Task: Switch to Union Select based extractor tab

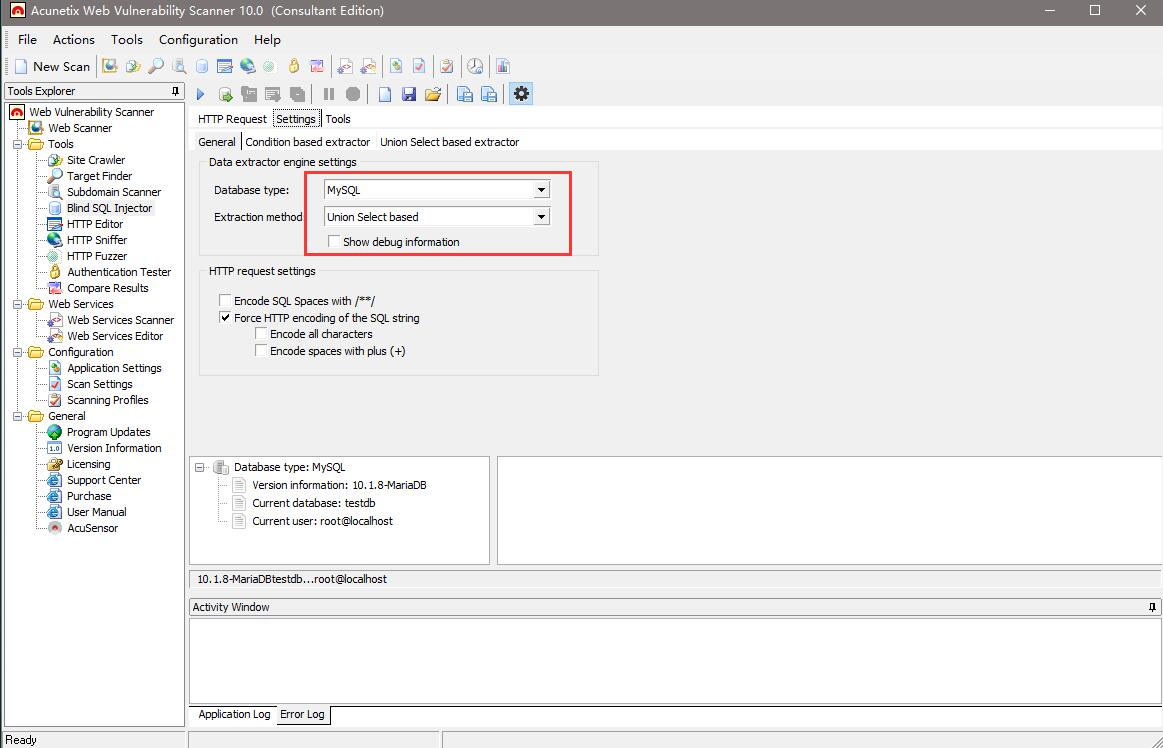Action: 449,142
